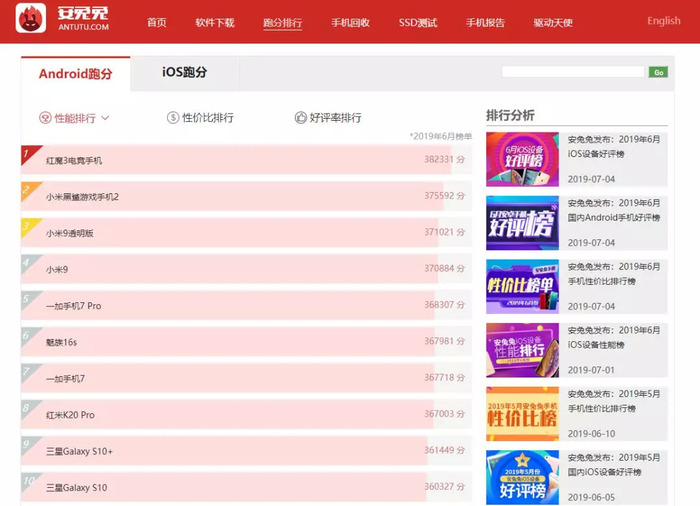Open the 首页 menu item

tap(157, 23)
